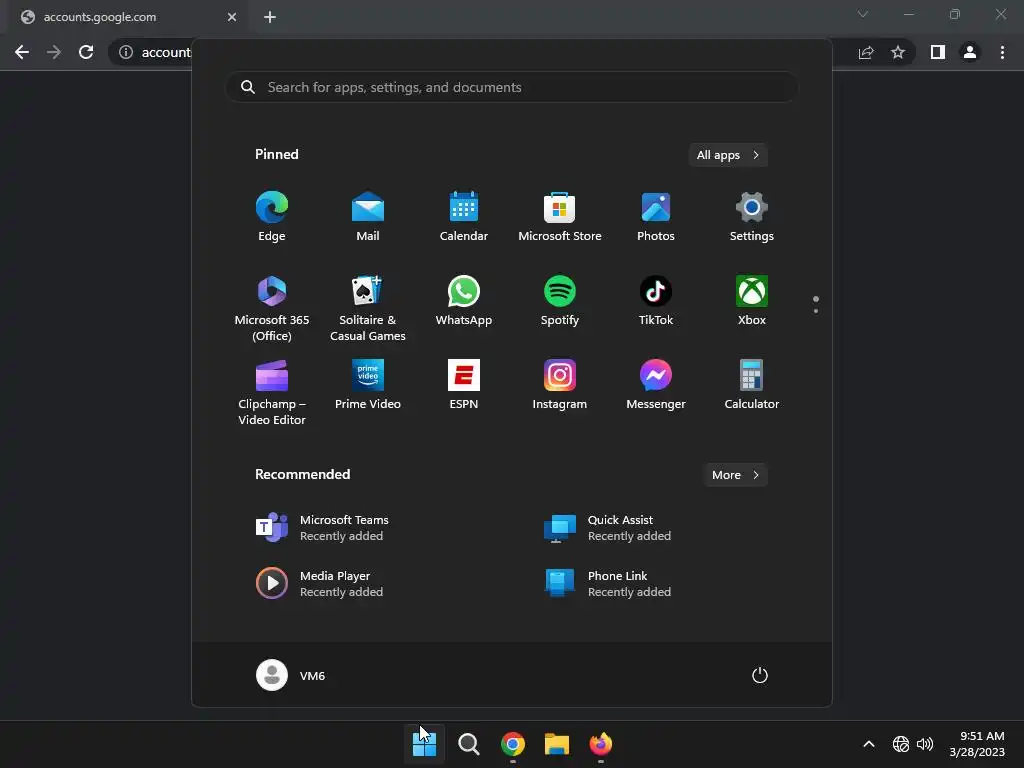Screen dimensions: 1024x768
Task: Launch the Photos app
Action: pos(656,217)
